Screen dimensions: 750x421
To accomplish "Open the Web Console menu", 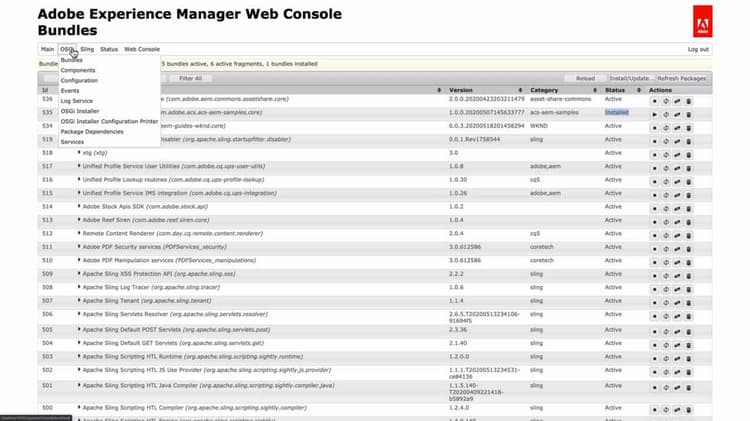I will (x=142, y=49).
